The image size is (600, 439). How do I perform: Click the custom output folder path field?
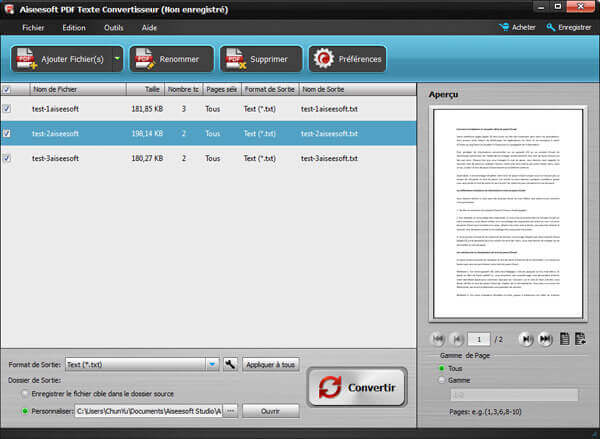[x=148, y=411]
